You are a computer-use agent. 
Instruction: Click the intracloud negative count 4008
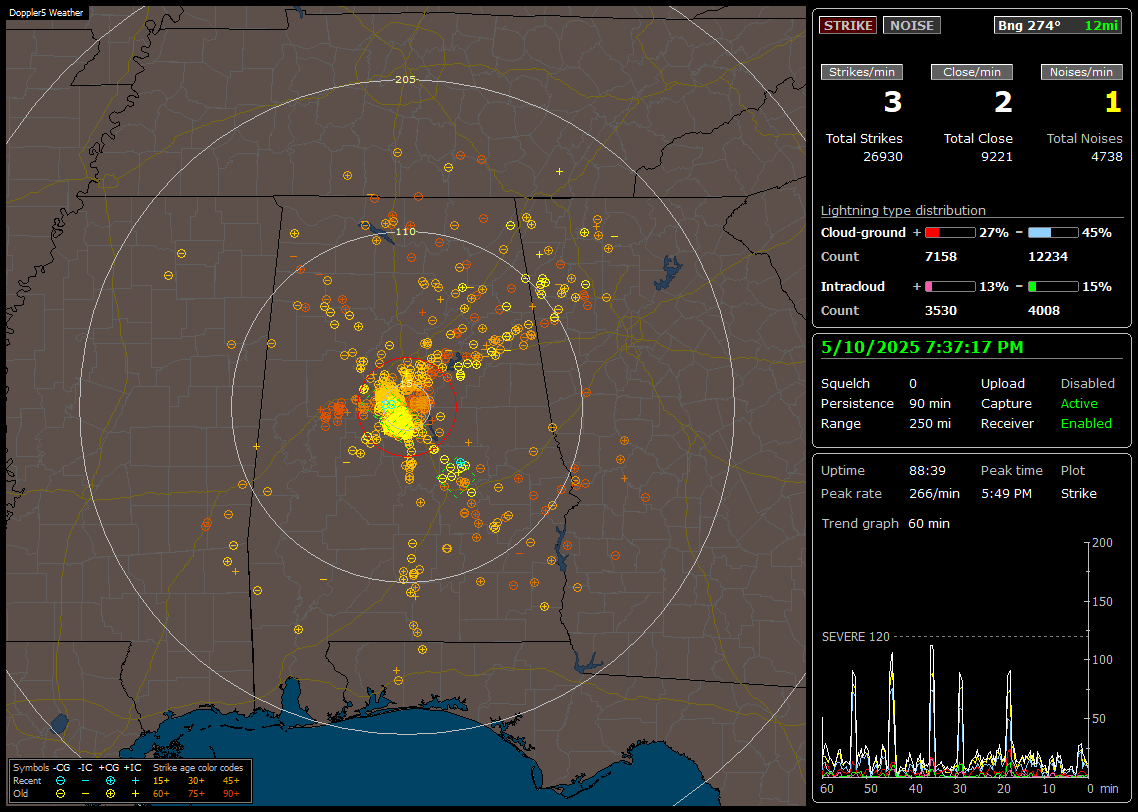click(1044, 311)
